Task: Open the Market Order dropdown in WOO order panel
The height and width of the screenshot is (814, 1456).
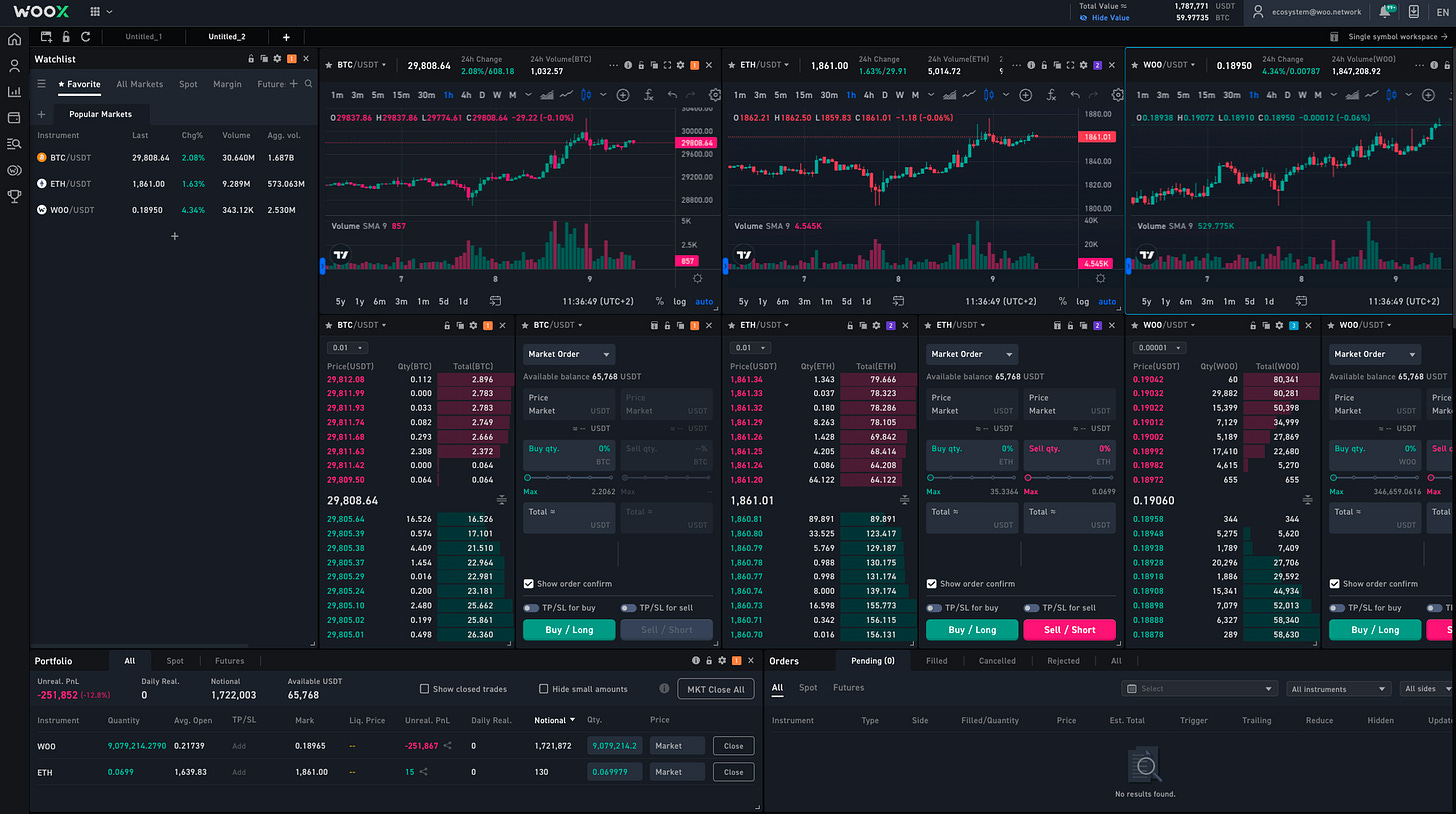Action: [1375, 354]
